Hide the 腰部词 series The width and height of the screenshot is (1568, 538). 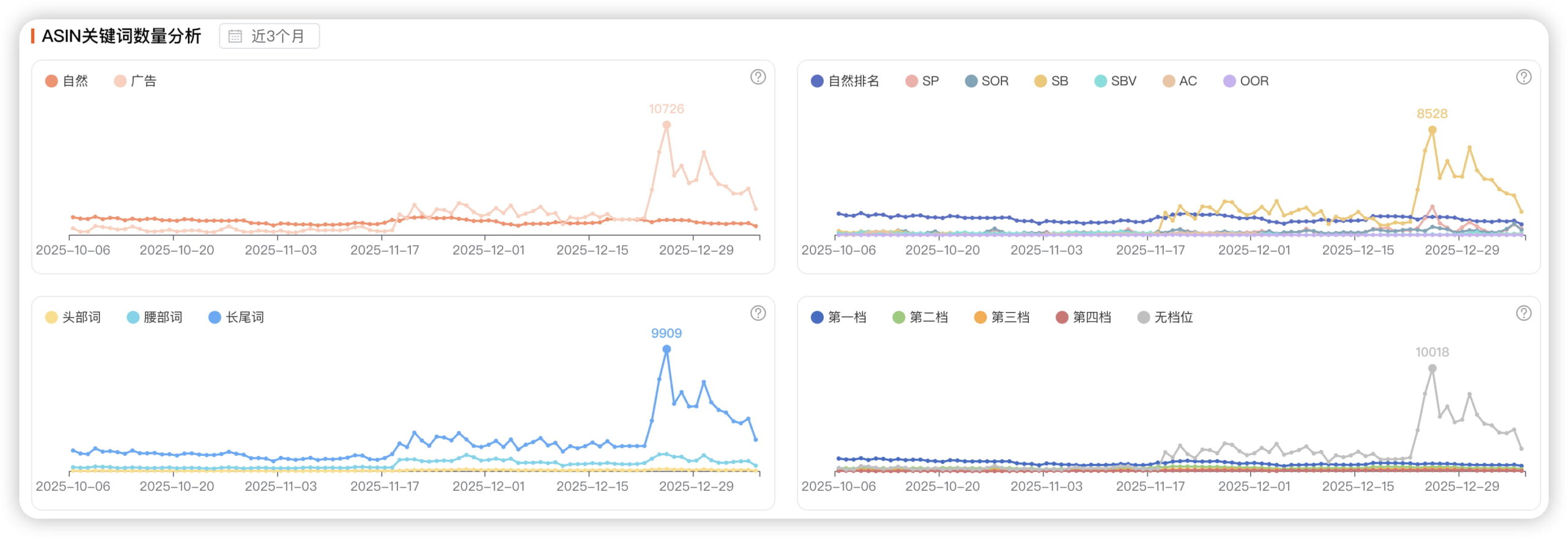[x=154, y=317]
